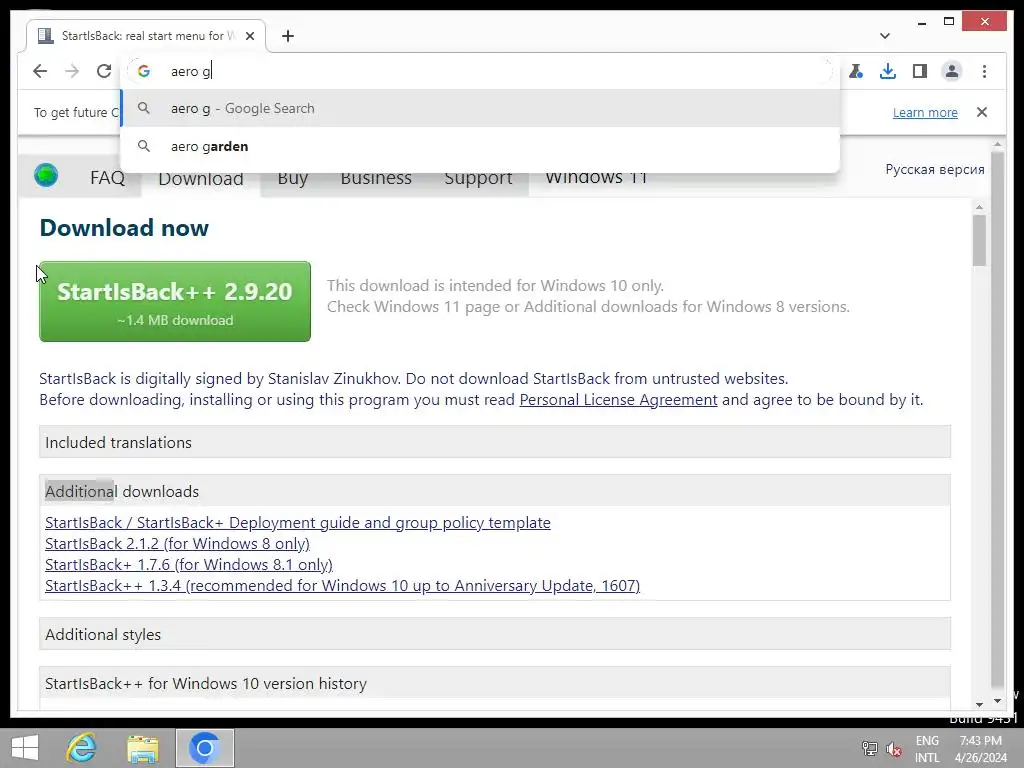
Task: Click the StartIsBack globe logo
Action: 46,175
